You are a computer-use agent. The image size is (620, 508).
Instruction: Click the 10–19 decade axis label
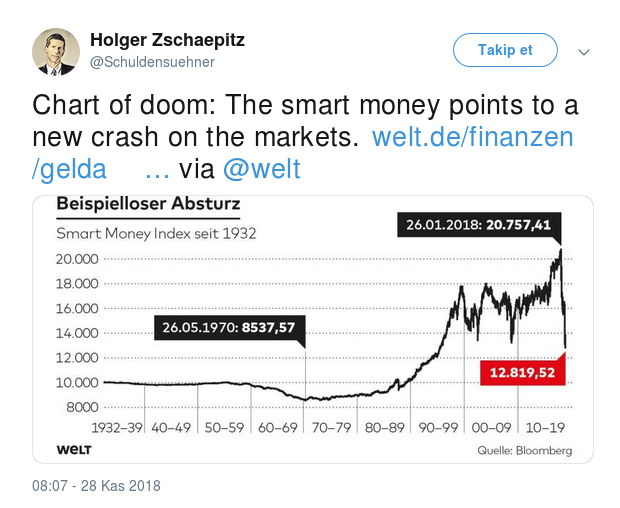pos(545,428)
